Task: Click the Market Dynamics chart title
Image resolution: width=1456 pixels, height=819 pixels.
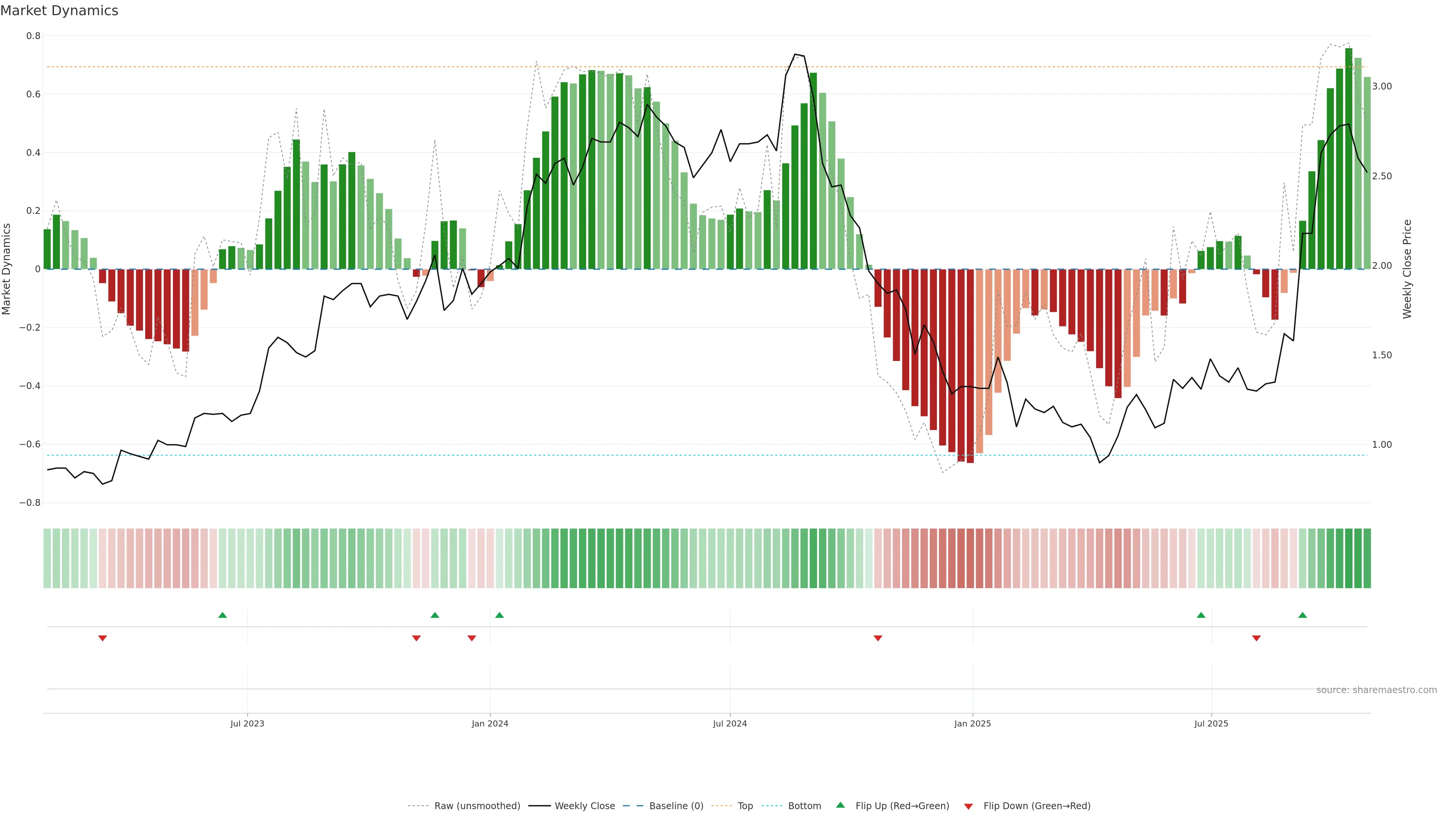Action: [60, 11]
